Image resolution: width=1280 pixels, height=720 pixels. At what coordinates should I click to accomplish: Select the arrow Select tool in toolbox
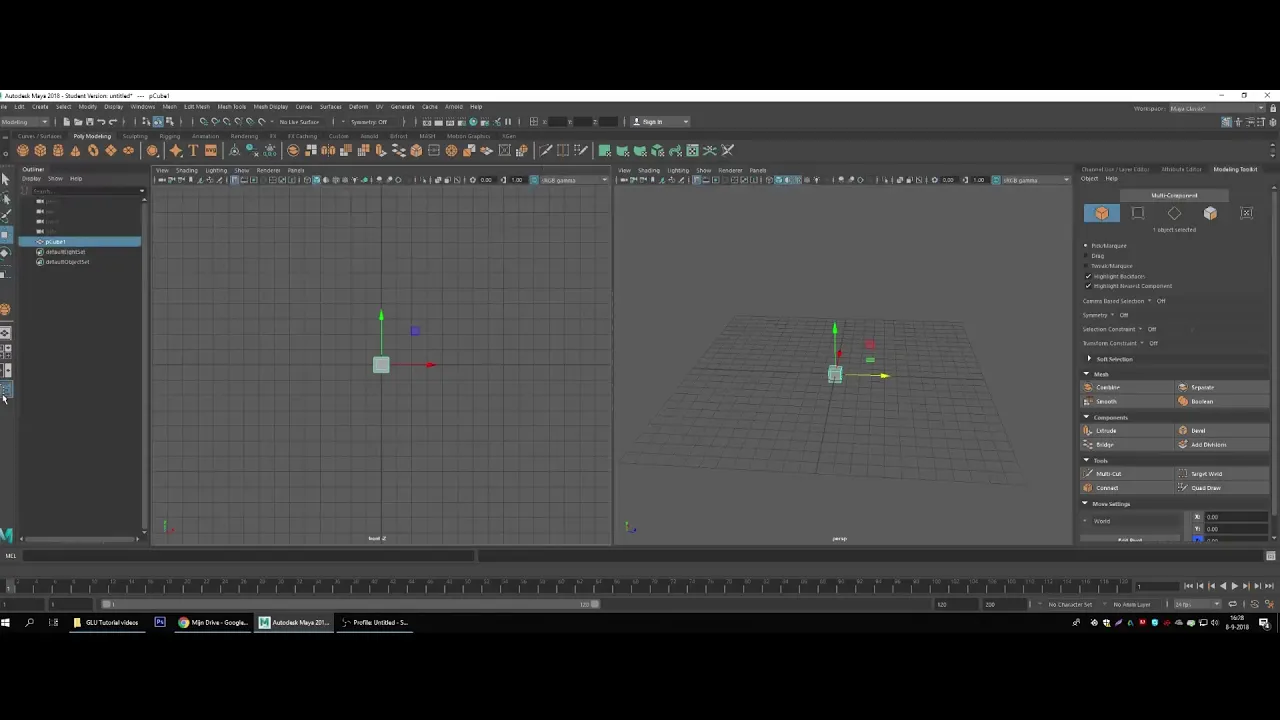[x=5, y=179]
